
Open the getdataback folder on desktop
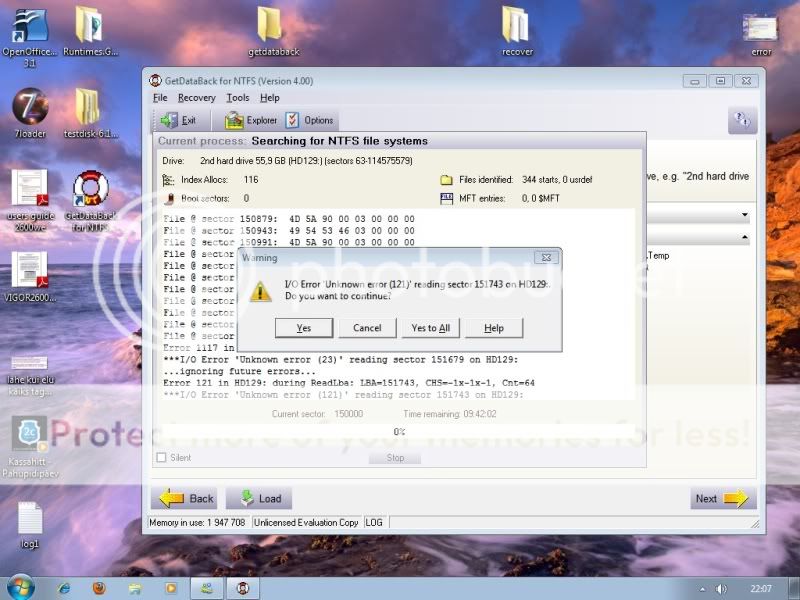[273, 32]
